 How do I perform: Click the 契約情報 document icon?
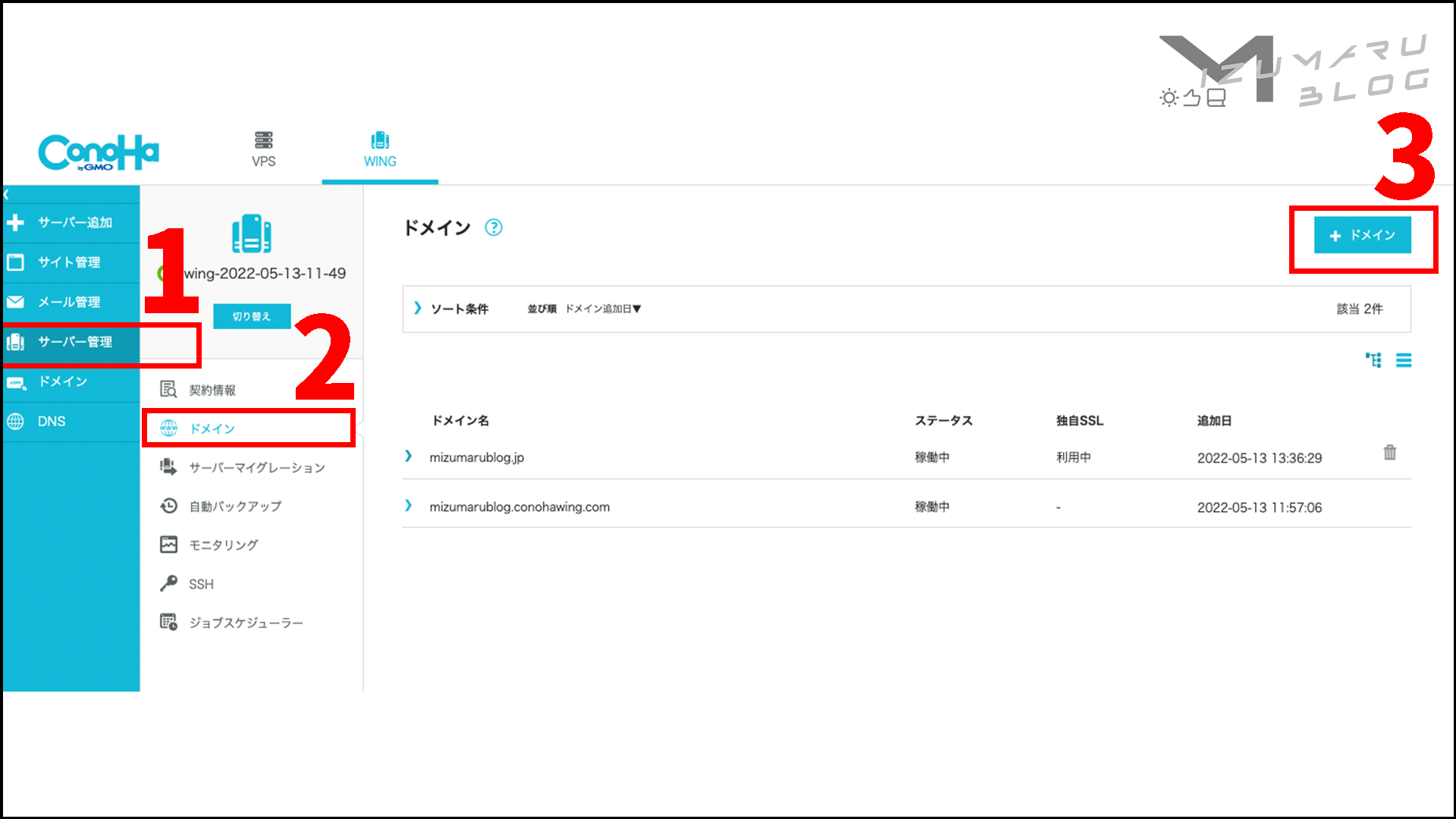[168, 389]
